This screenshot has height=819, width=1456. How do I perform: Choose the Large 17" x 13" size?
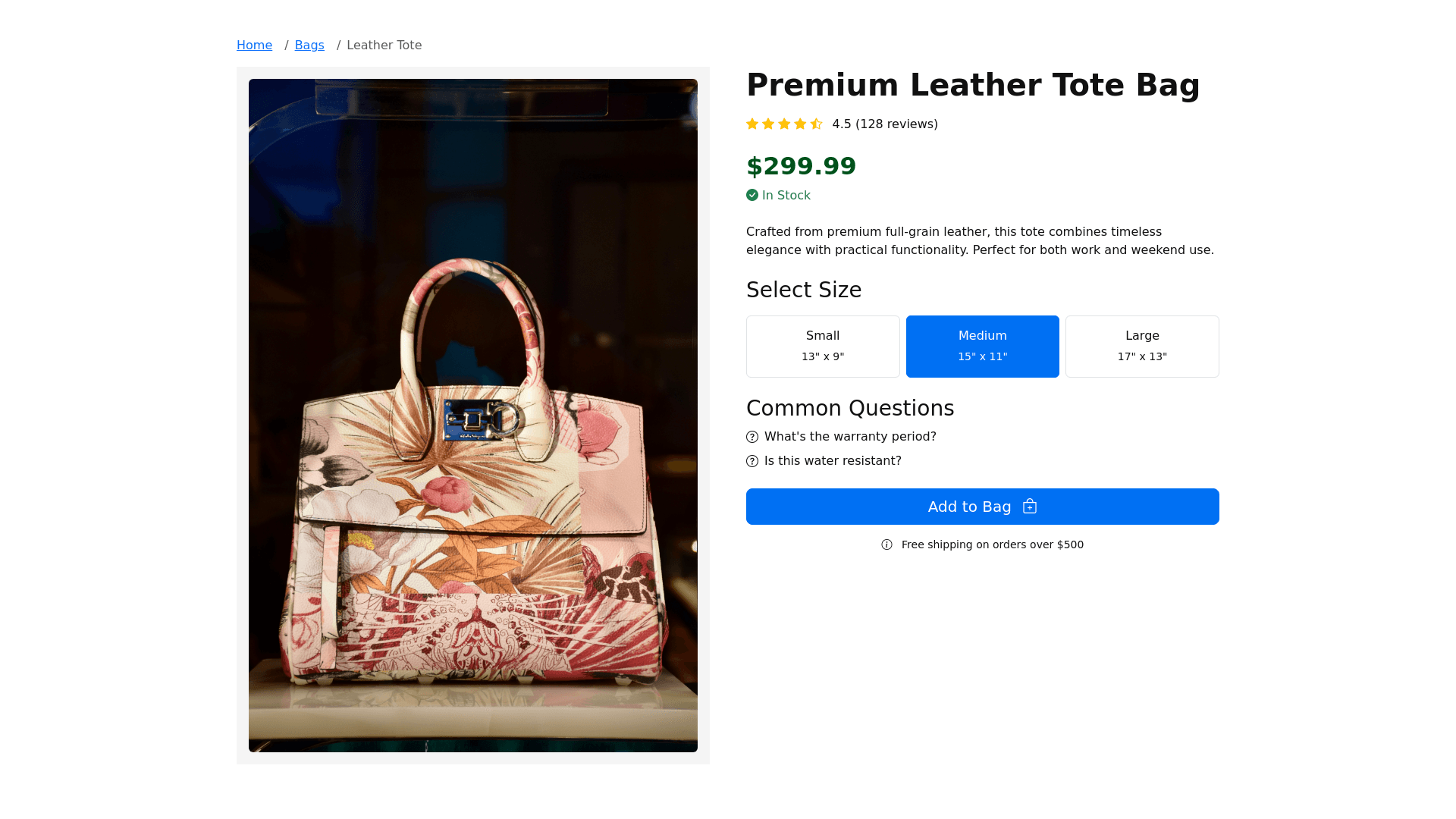pyautogui.click(x=1142, y=347)
